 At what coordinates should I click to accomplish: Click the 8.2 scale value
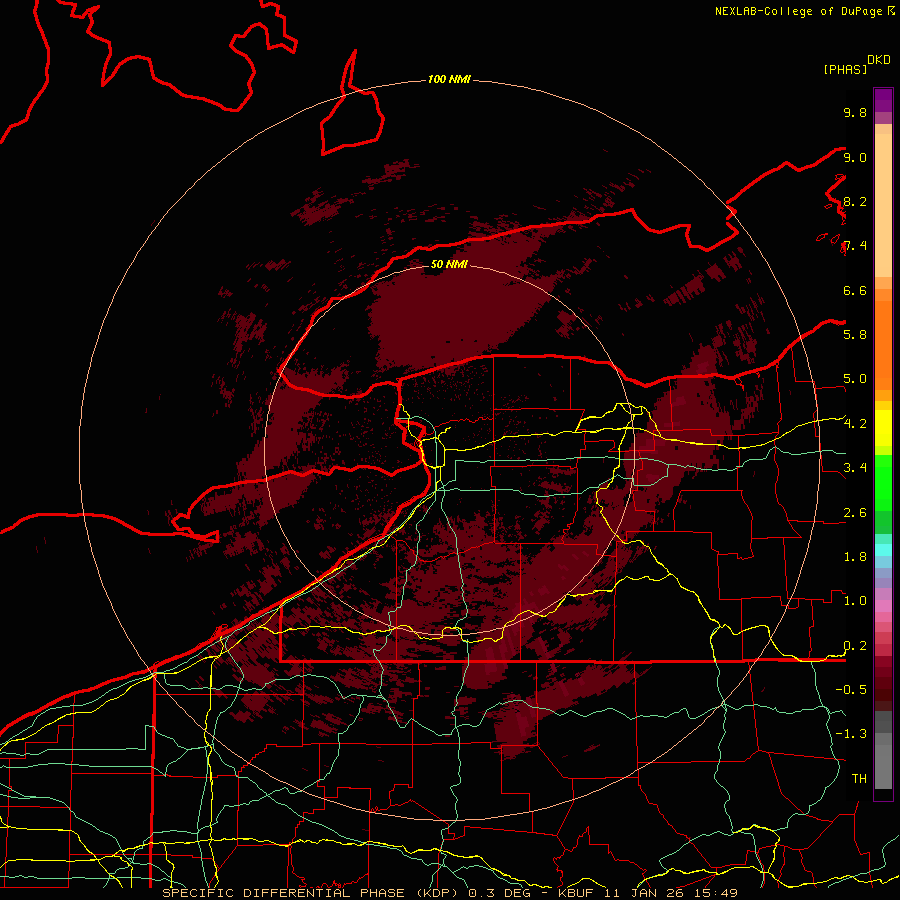(855, 201)
